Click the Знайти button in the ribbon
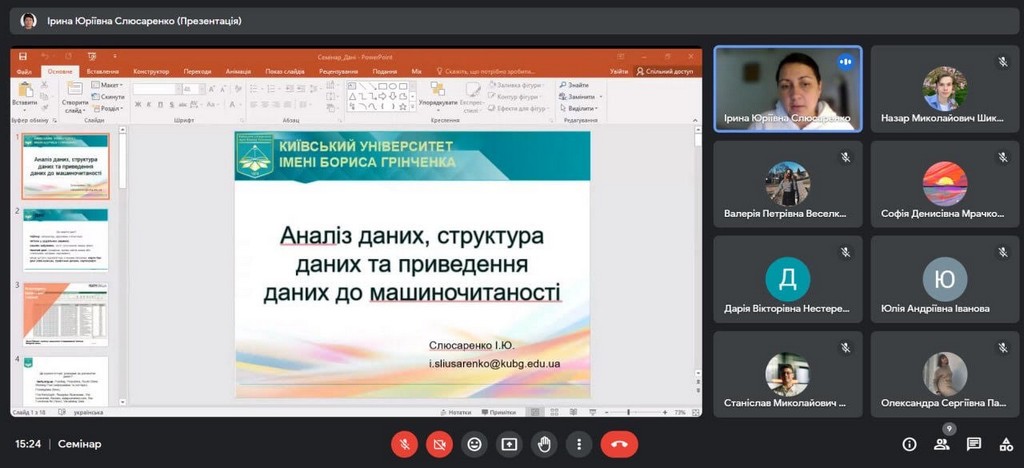The width and height of the screenshot is (1024, 468). tap(576, 85)
